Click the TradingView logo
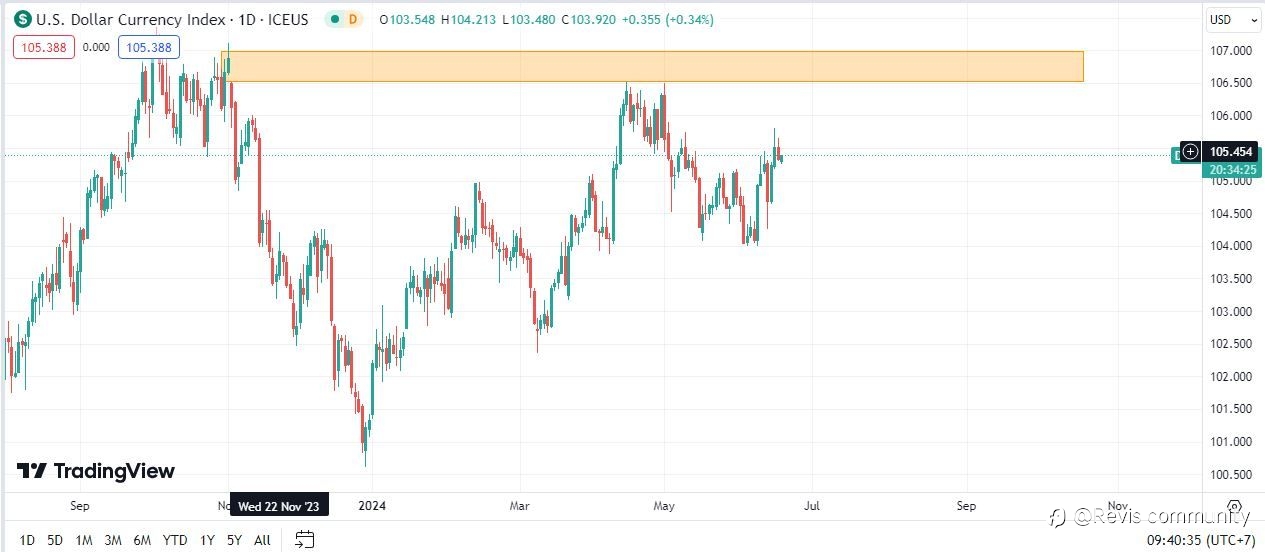1265x552 pixels. pos(96,471)
